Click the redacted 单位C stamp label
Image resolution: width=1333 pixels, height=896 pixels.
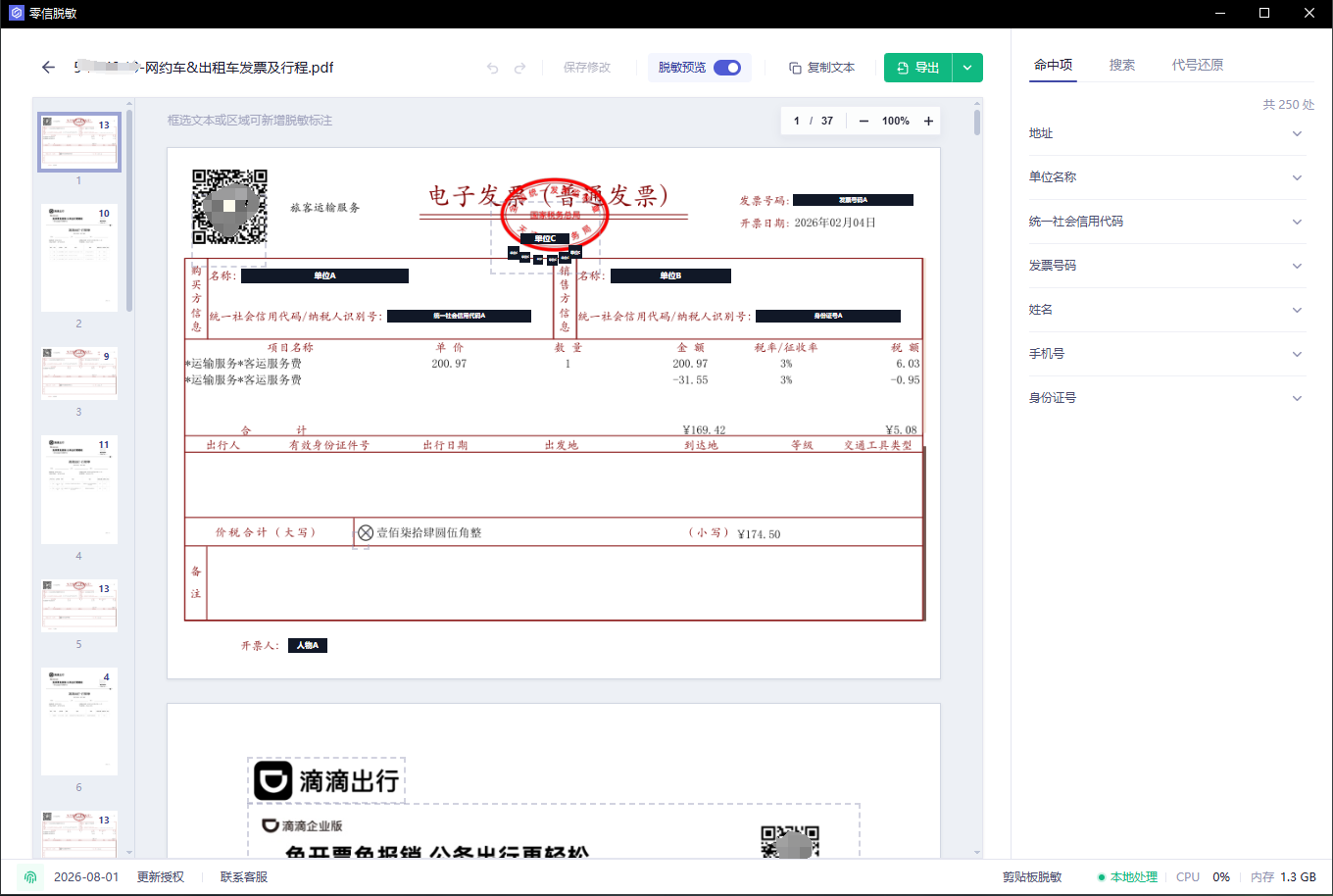545,238
